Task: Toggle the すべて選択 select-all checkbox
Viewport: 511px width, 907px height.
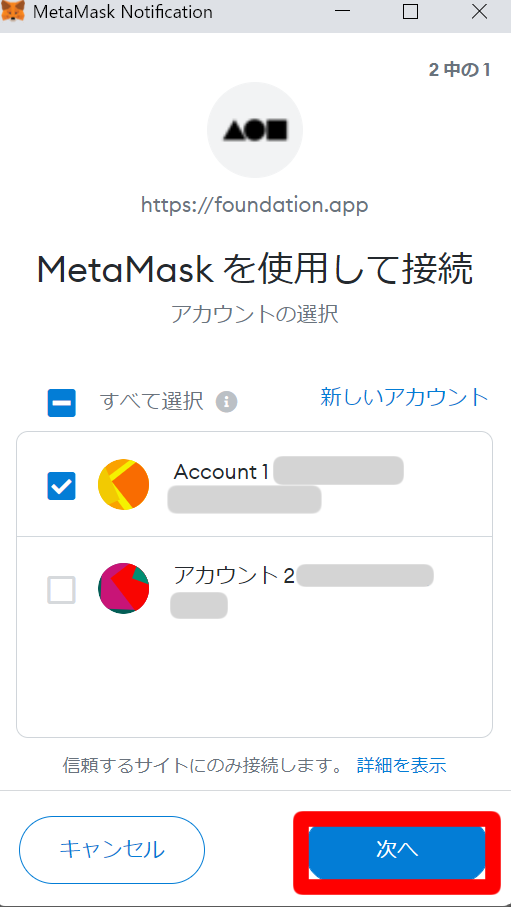Action: click(61, 403)
